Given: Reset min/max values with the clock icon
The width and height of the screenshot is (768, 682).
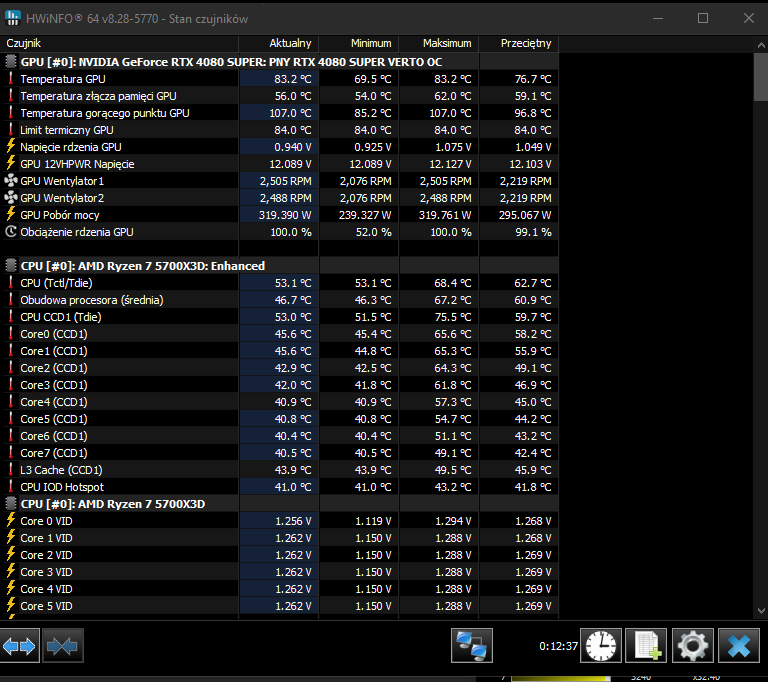Looking at the screenshot, I should (602, 646).
